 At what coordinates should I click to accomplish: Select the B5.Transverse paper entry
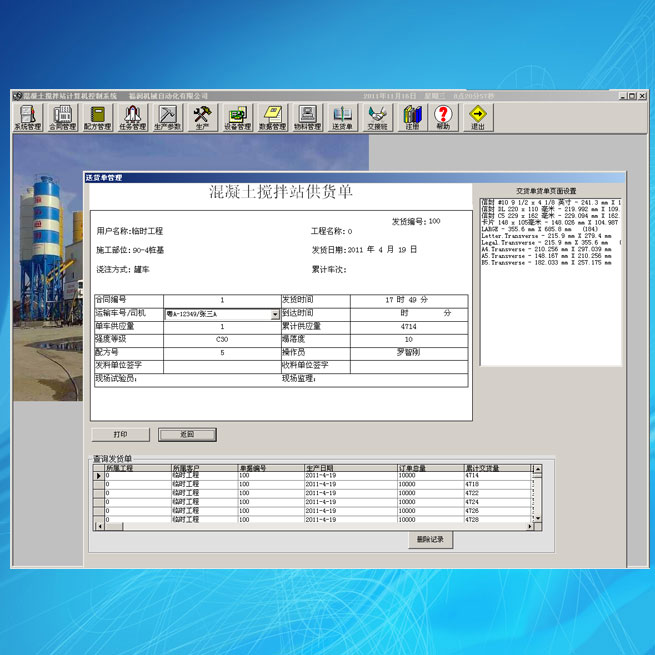[551, 263]
